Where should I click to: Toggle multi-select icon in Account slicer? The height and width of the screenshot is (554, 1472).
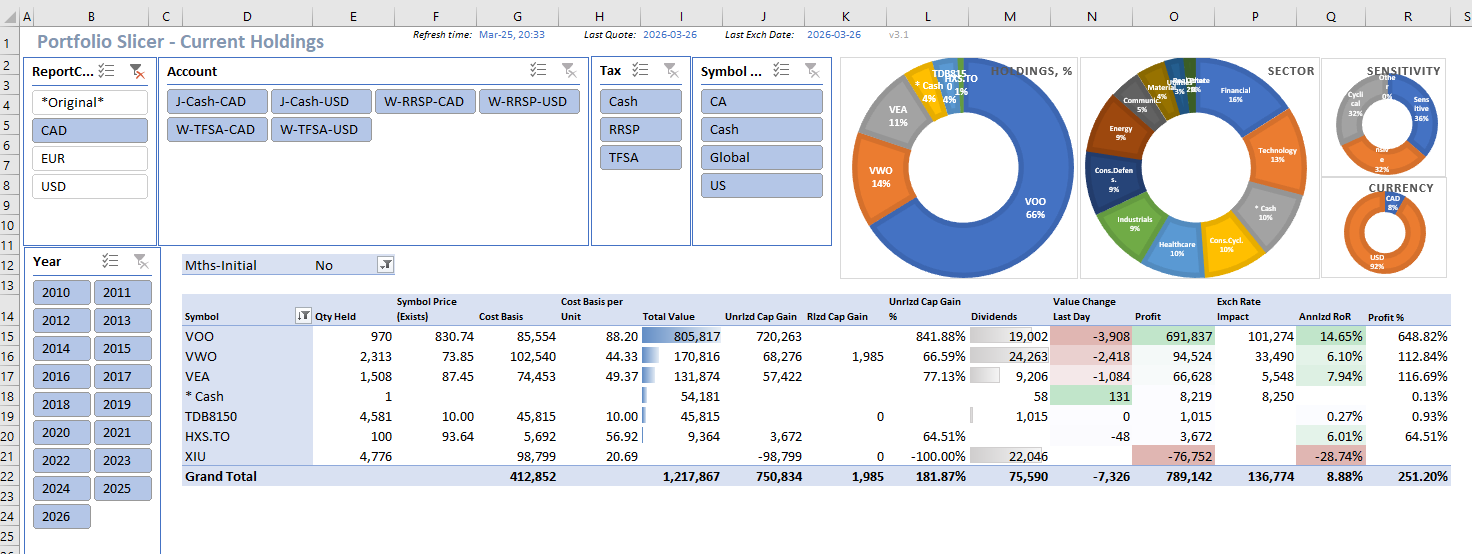coord(538,70)
